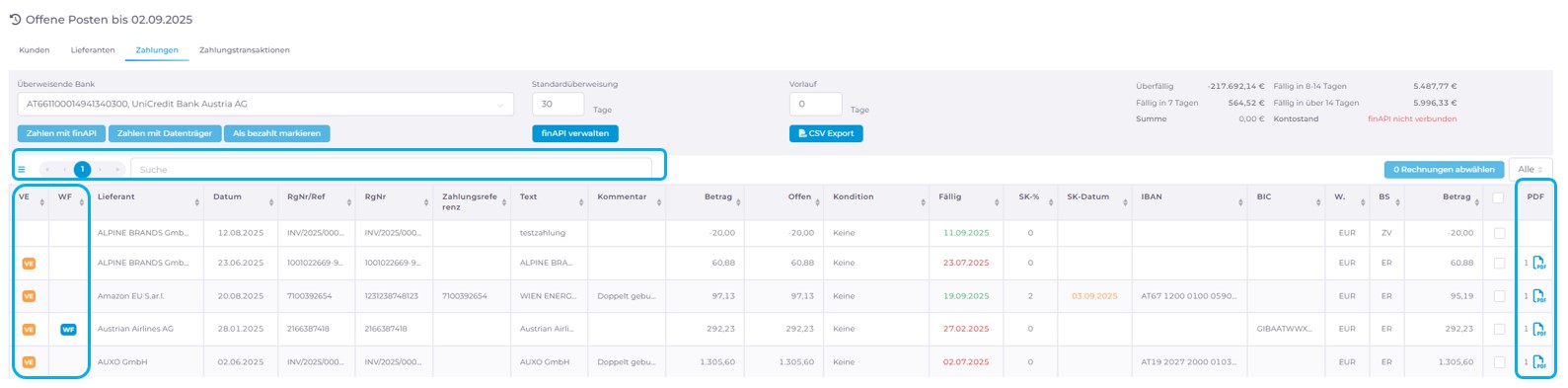Screen dimensions: 1568x388
Task: Tick the select-all checkbox in table header
Action: pos(1499,198)
